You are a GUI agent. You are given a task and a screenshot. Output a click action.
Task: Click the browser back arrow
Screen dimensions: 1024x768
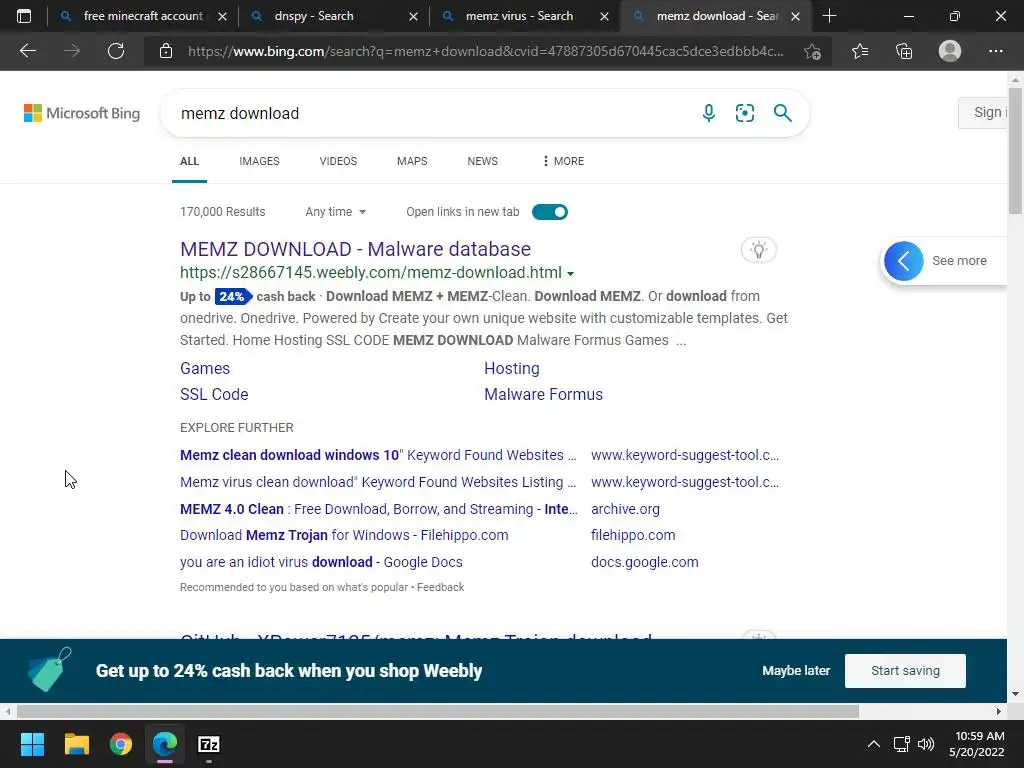(28, 51)
